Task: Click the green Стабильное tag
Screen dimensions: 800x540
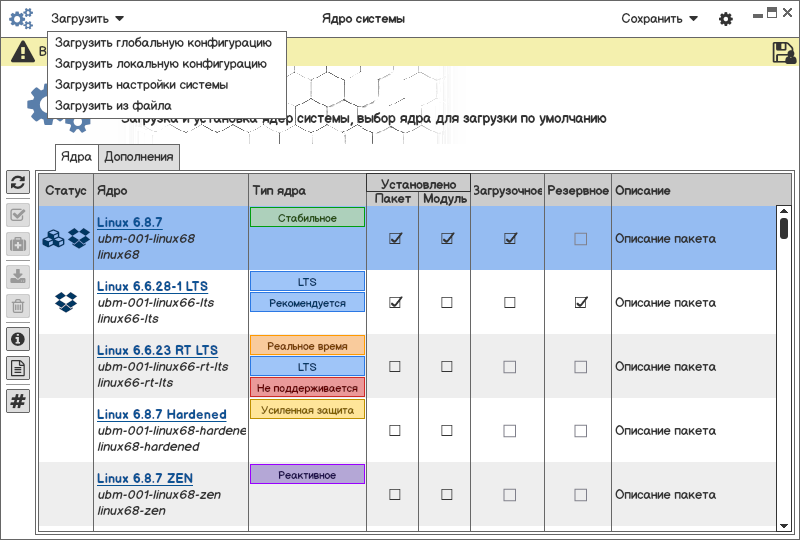Action: (x=307, y=217)
